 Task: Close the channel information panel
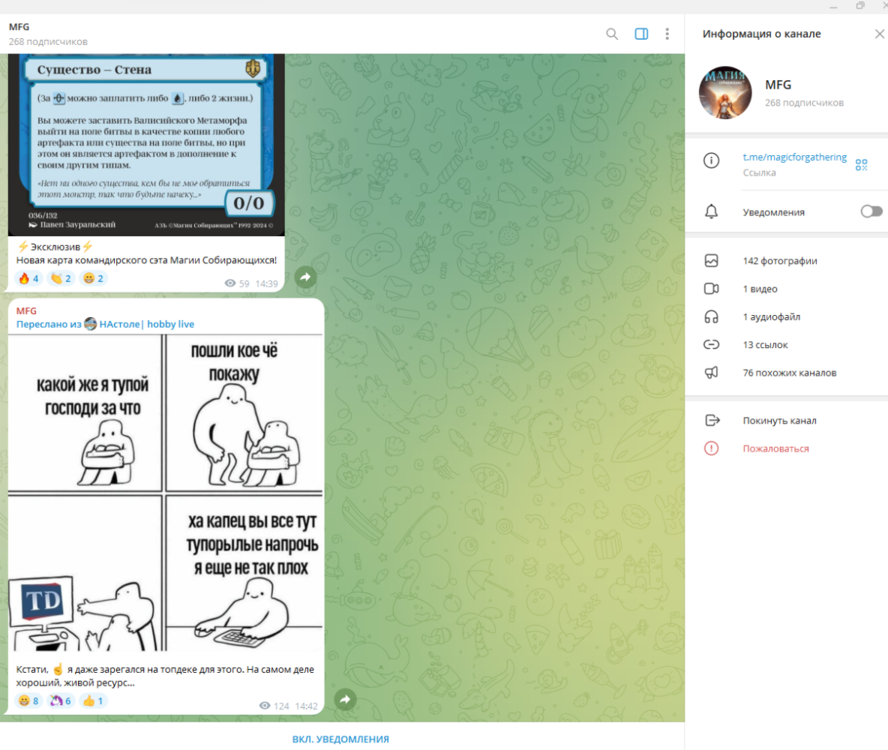pyautogui.click(x=879, y=34)
